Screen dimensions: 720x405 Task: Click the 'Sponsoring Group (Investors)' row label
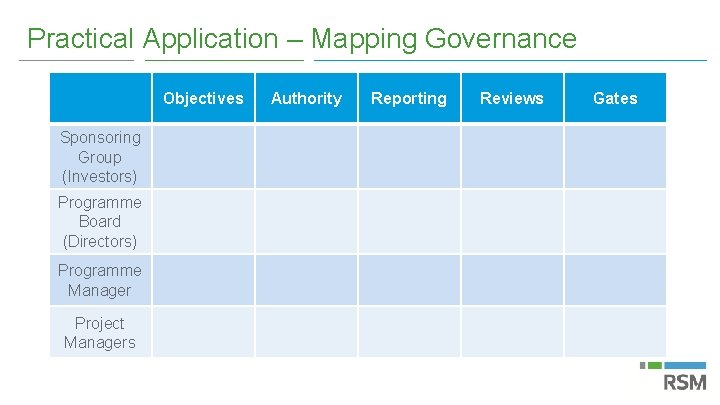point(100,157)
